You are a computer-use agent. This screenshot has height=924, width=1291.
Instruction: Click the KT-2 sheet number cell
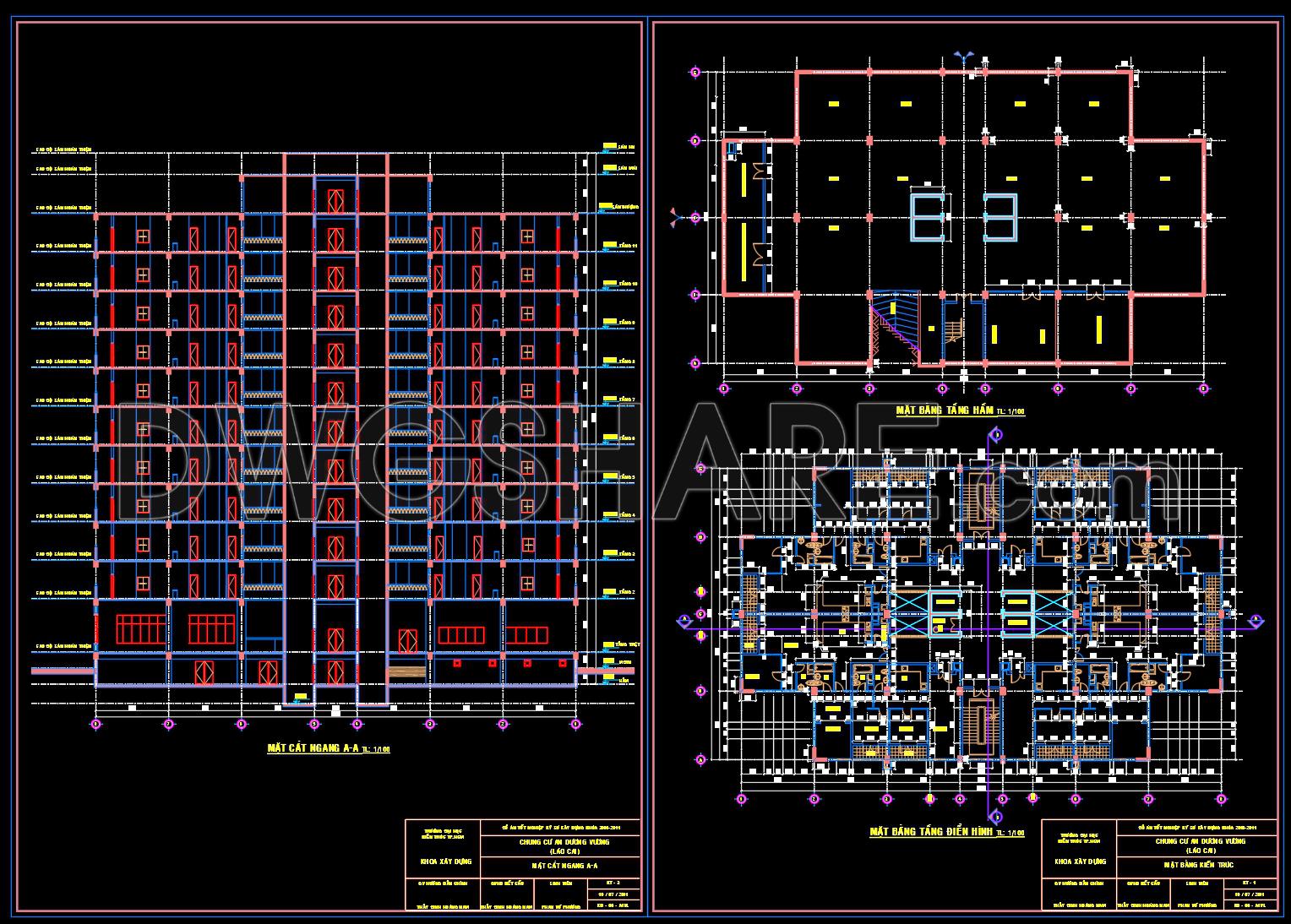click(x=613, y=883)
